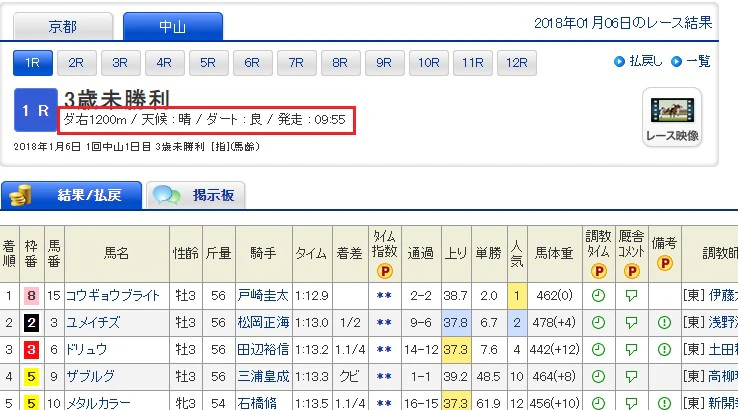Click the P icon under 備考 header

pyautogui.click(x=665, y=263)
